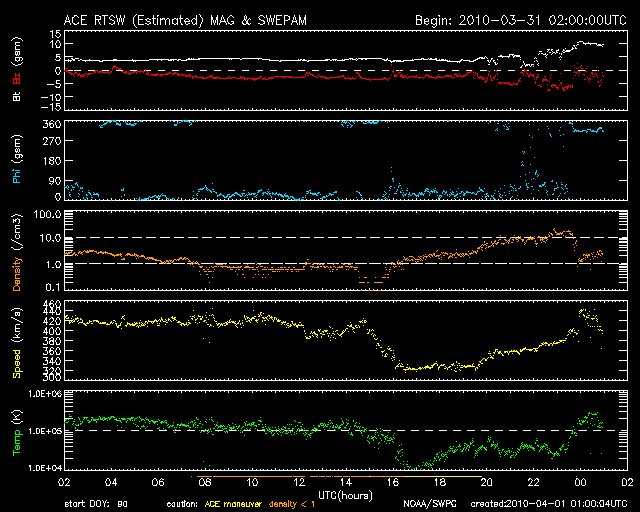The image size is (640, 512).
Task: Click the 12 hour tick label
Action: [299, 482]
